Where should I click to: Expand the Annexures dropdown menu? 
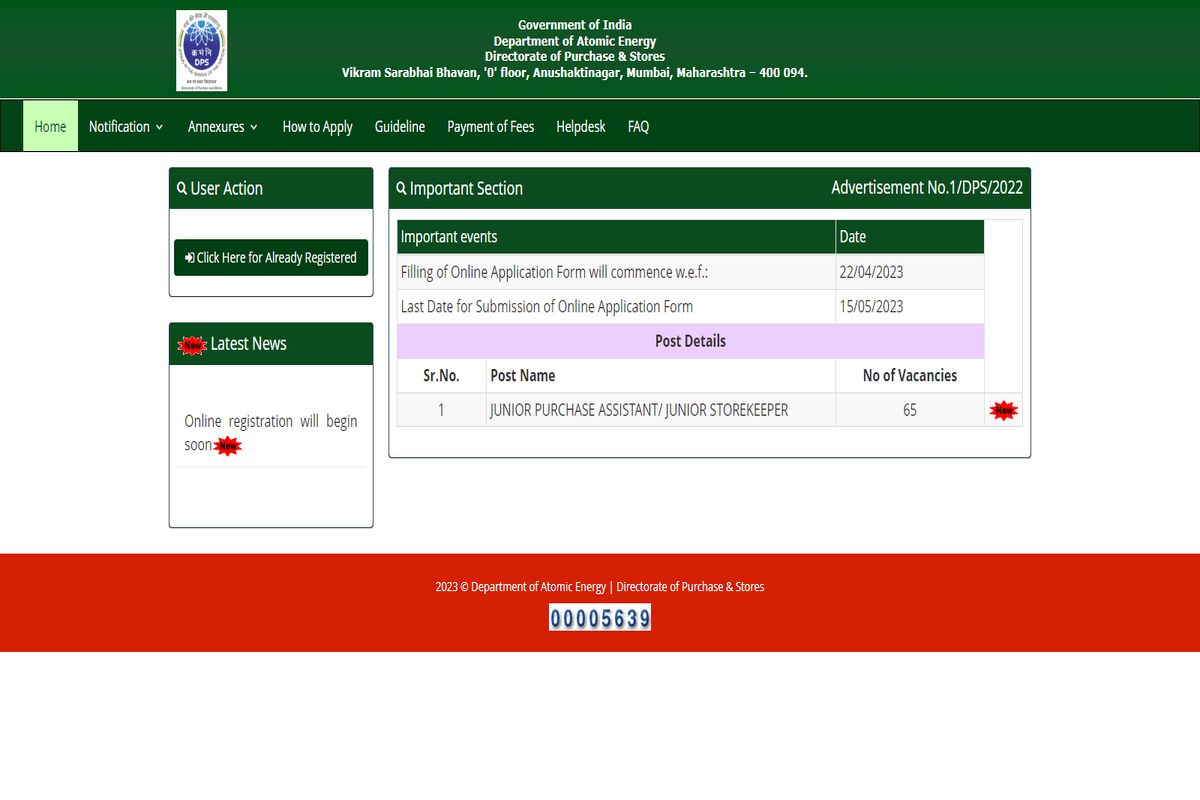pos(223,127)
